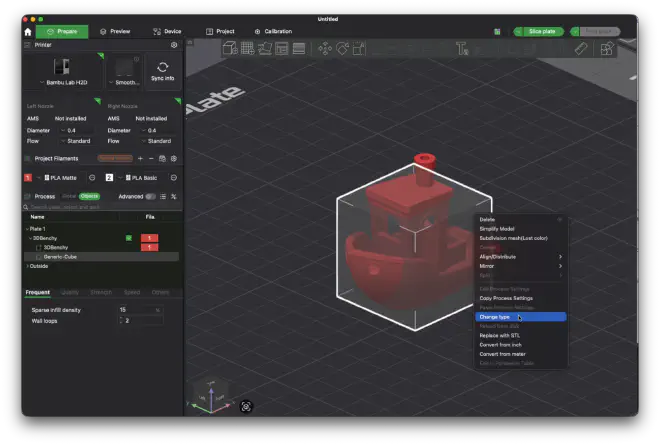Click the Sync info button
The image size is (660, 445).
pos(162,72)
